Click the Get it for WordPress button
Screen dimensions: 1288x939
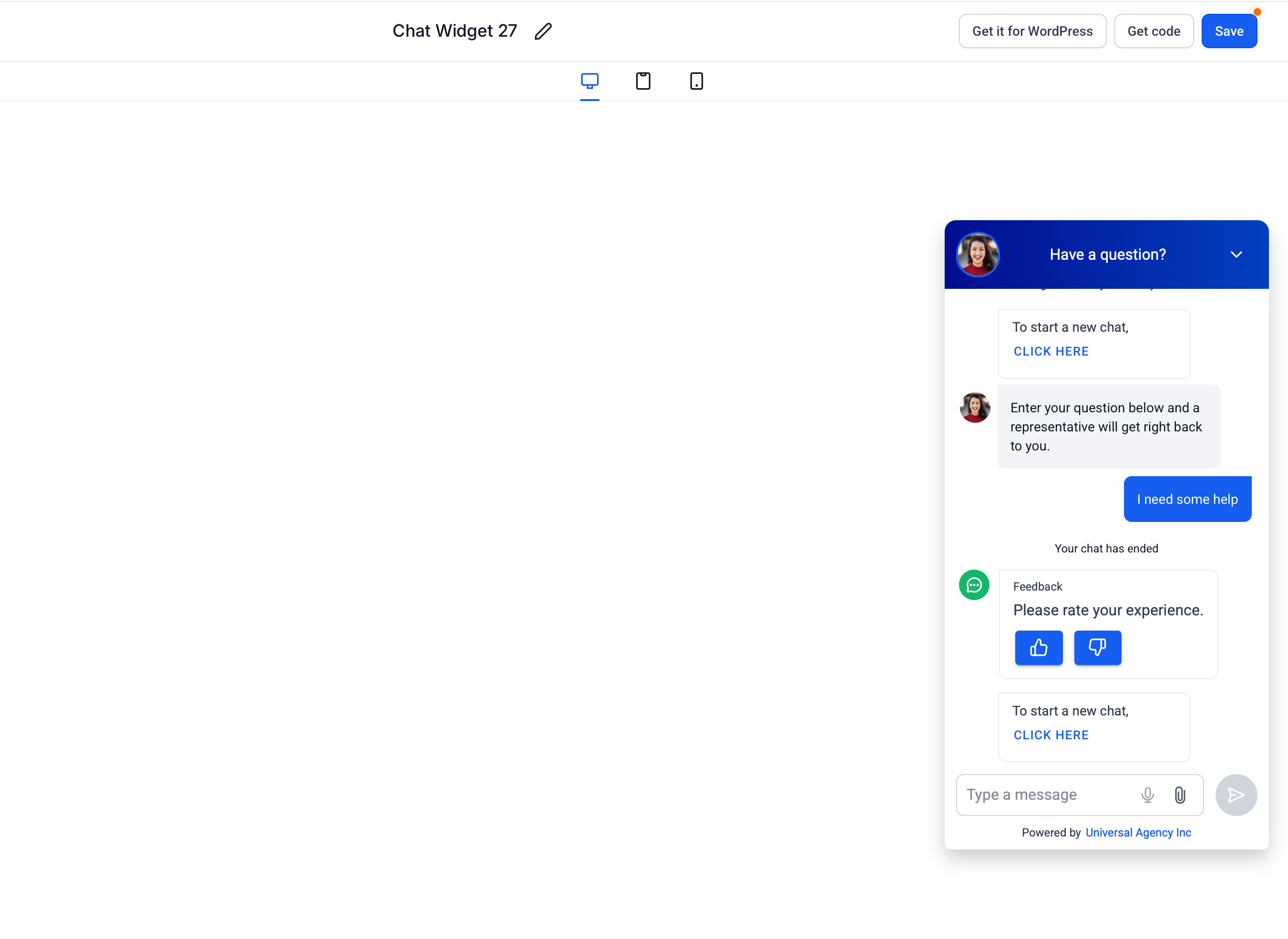[x=1033, y=31]
